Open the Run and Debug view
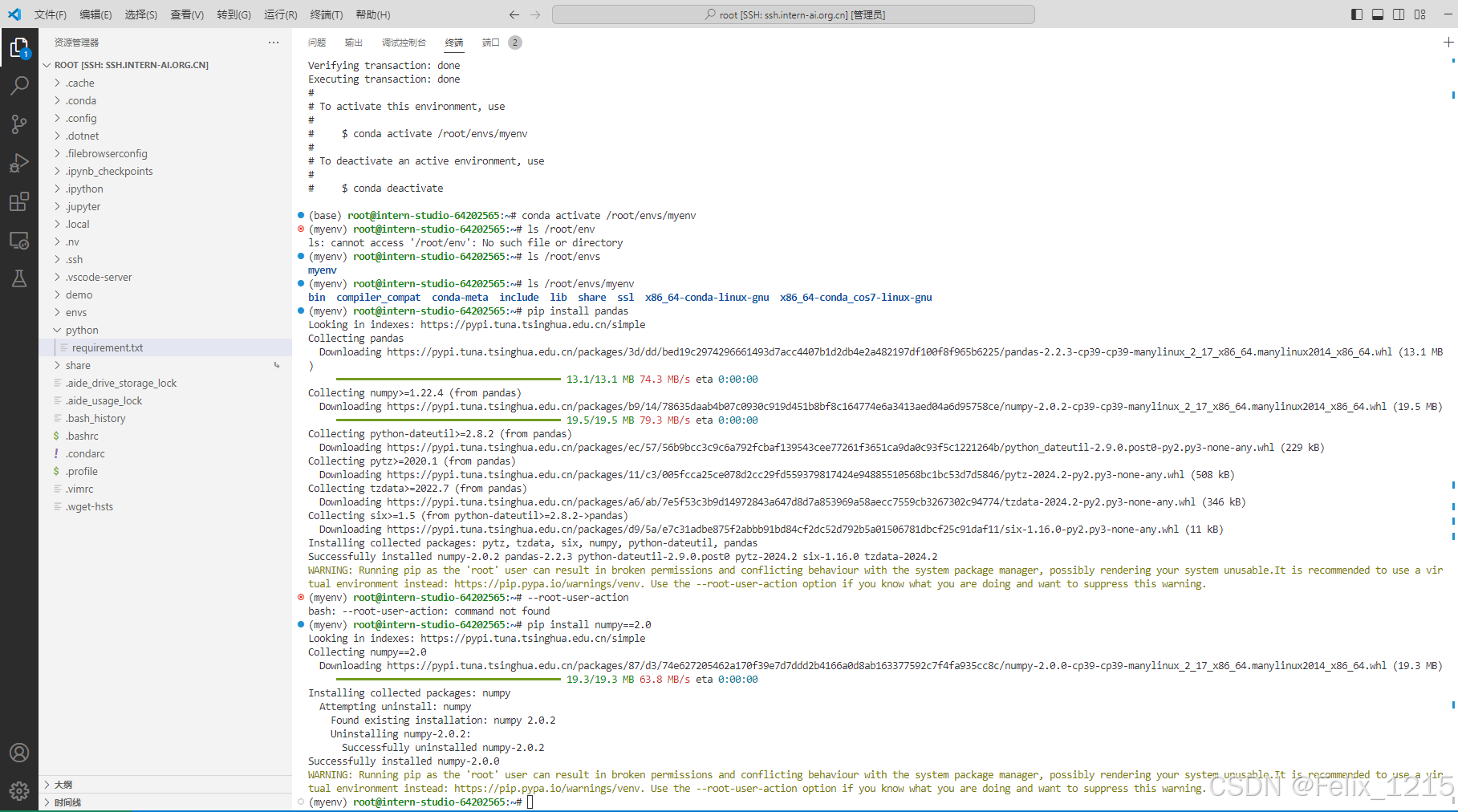The height and width of the screenshot is (812, 1458). (x=19, y=162)
